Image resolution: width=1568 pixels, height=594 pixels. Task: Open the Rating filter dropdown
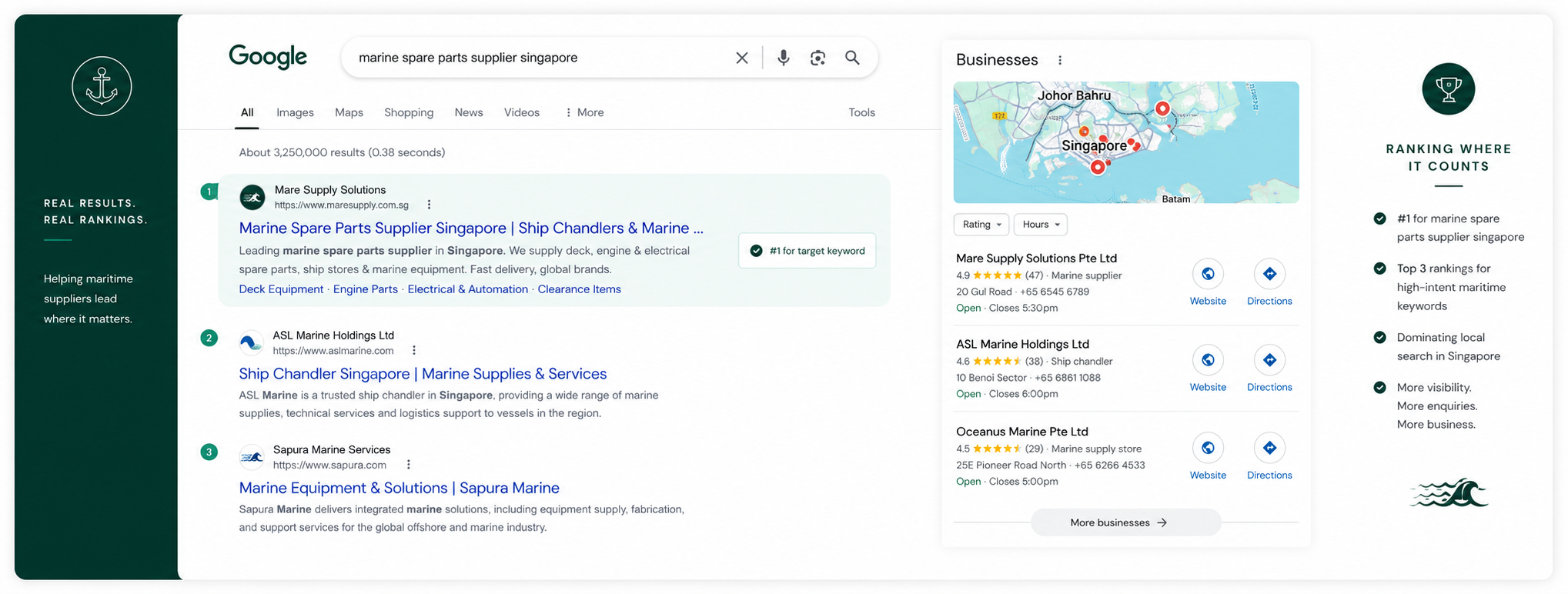981,225
